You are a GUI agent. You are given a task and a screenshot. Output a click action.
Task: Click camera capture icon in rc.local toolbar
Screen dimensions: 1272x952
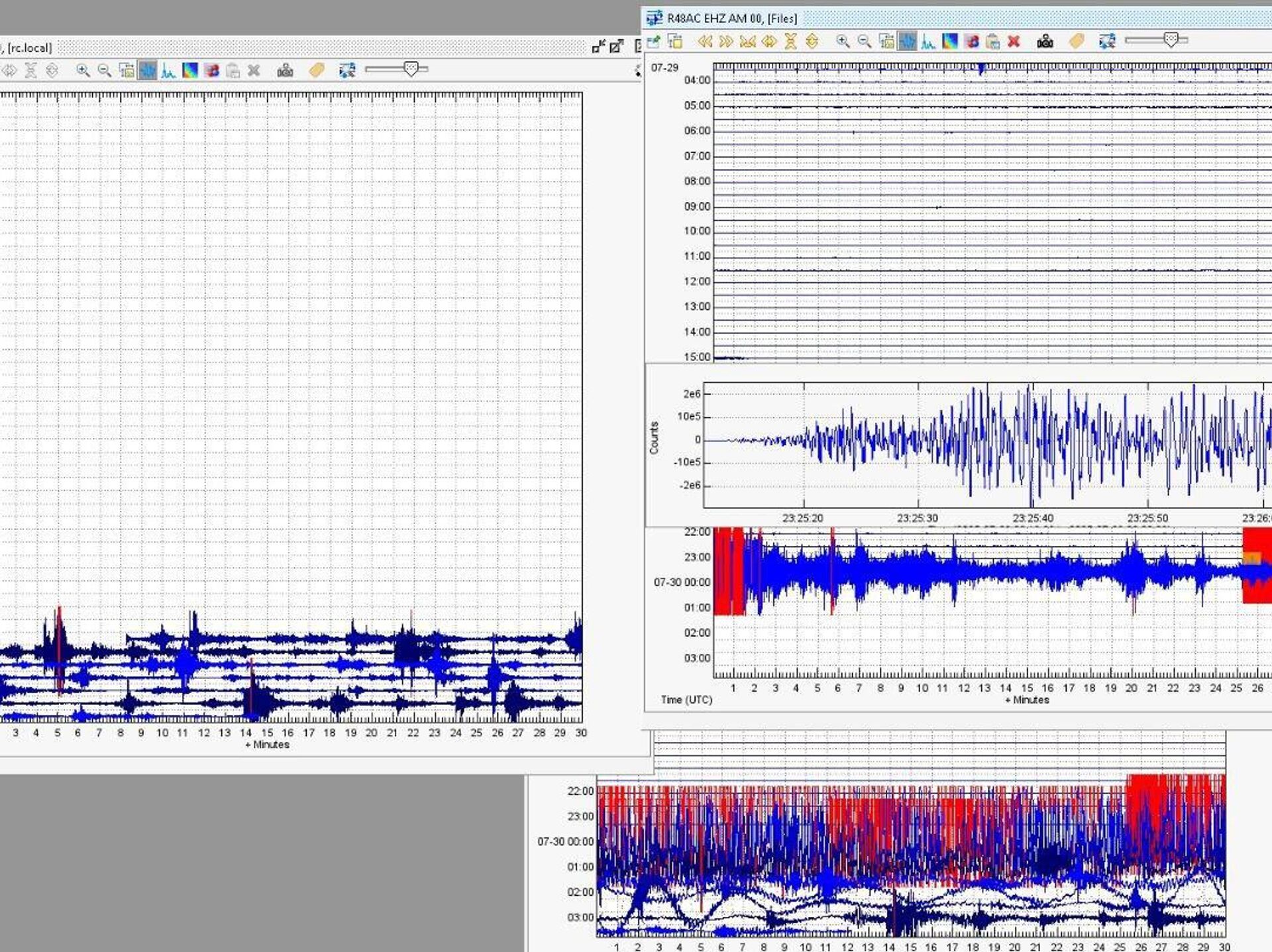285,70
